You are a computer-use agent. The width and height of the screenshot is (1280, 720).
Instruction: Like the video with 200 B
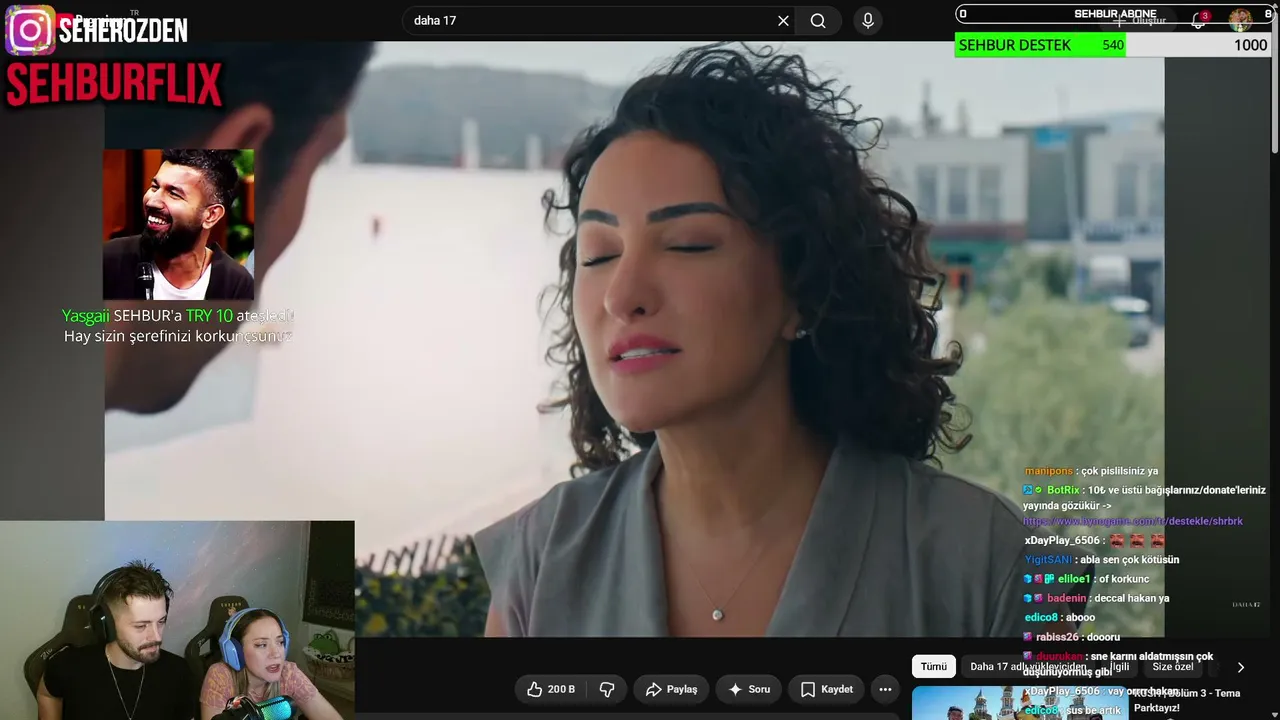click(551, 689)
